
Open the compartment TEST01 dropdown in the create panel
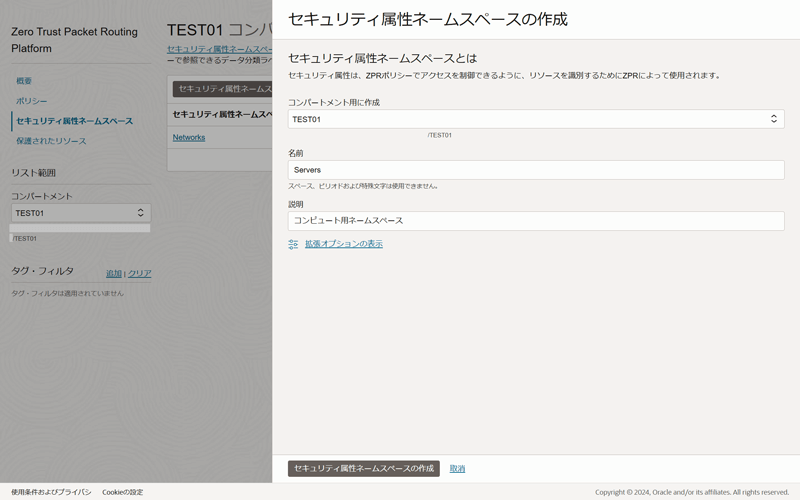pyautogui.click(x=536, y=119)
